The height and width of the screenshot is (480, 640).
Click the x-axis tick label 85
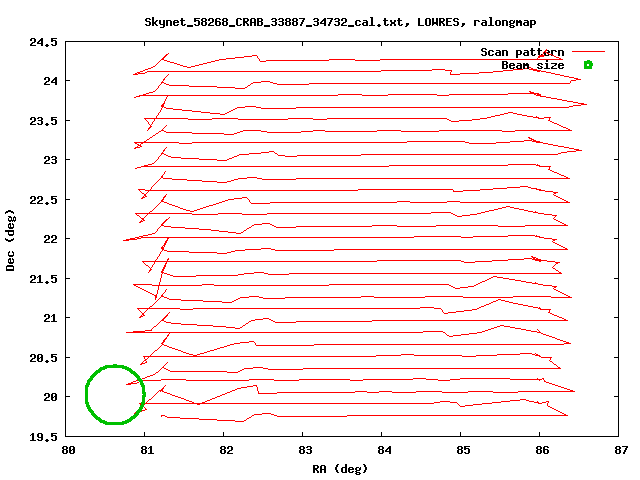(463, 450)
